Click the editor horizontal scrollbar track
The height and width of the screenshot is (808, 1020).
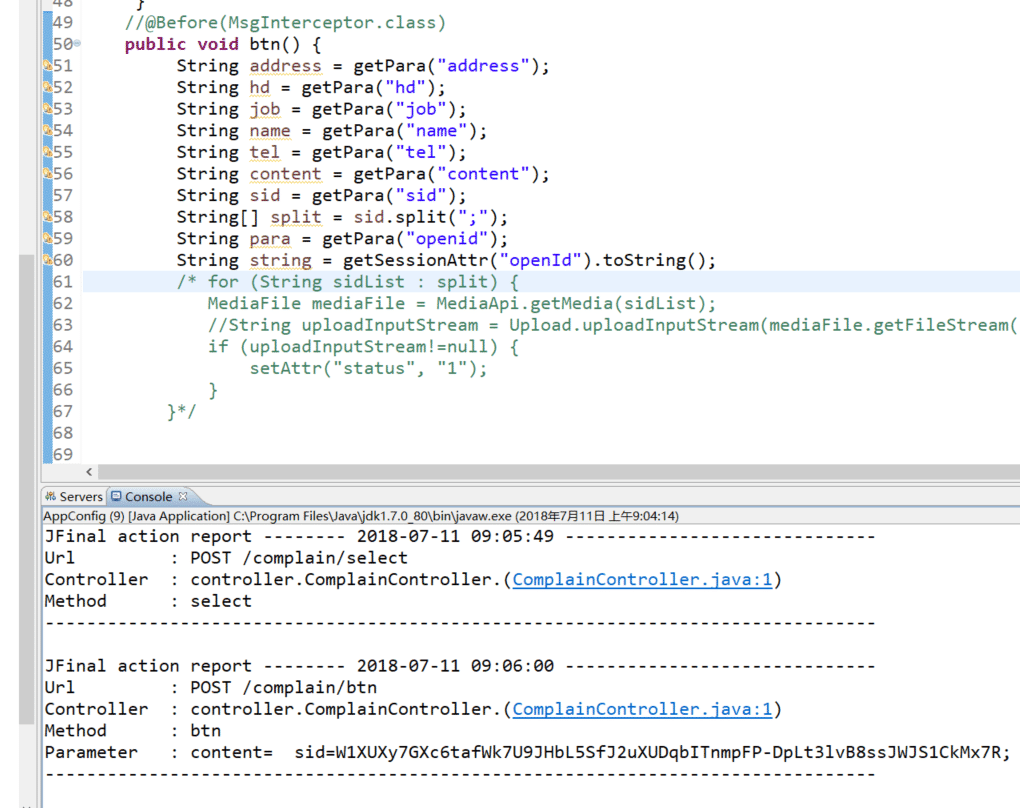[x=558, y=472]
